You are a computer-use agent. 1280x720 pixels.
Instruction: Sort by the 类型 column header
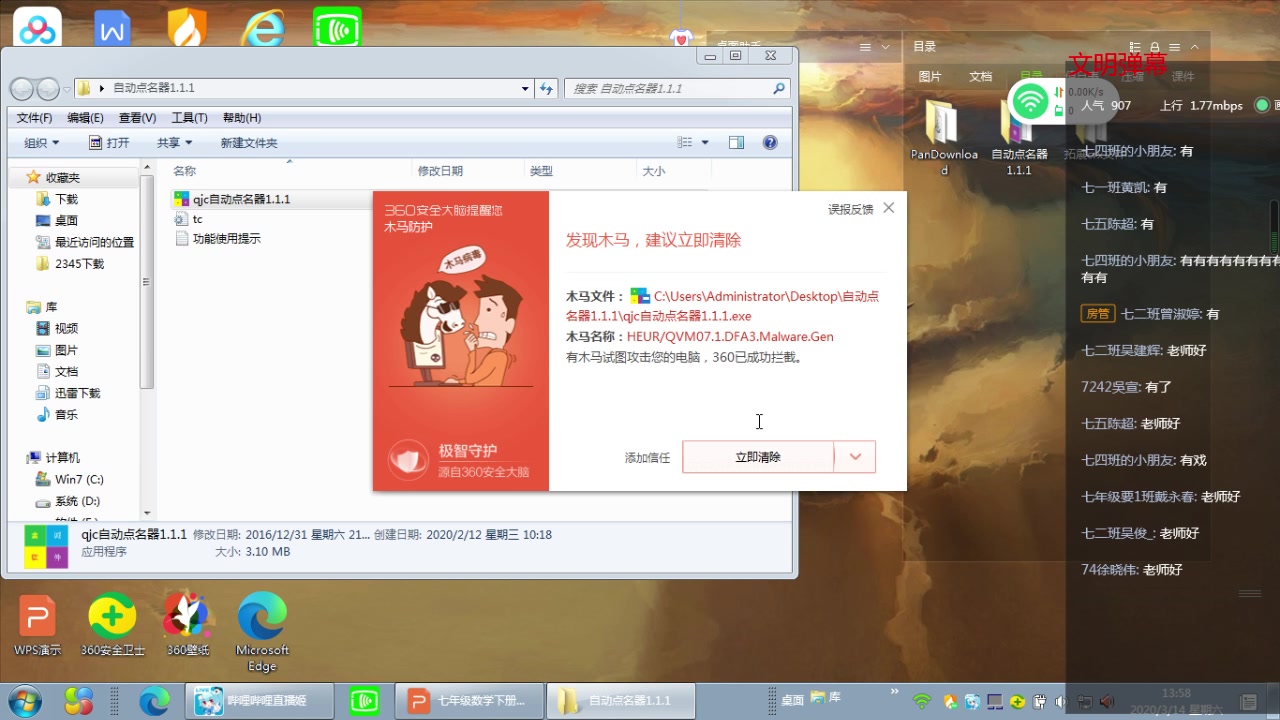pos(541,171)
